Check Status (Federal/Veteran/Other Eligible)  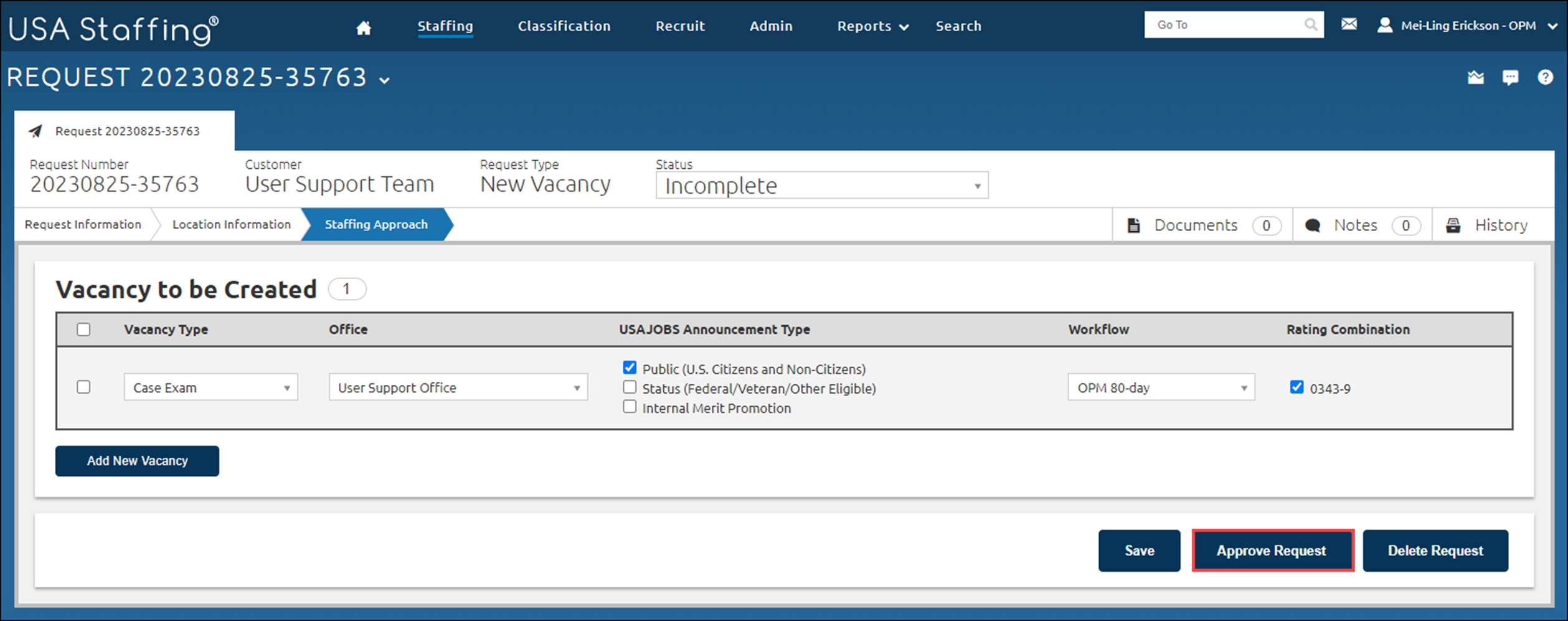tap(630, 387)
